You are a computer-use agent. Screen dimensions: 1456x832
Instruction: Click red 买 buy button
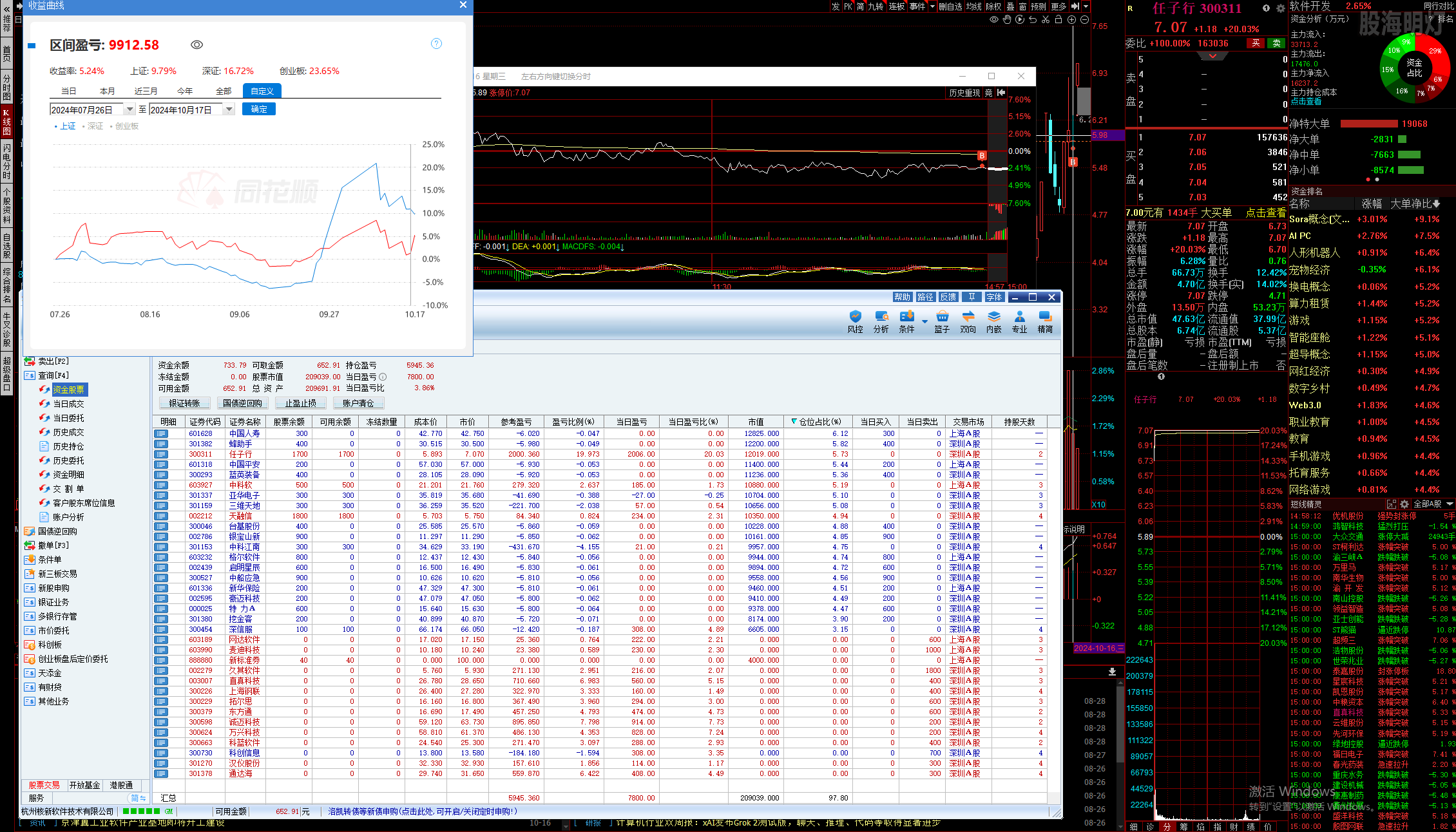1256,43
